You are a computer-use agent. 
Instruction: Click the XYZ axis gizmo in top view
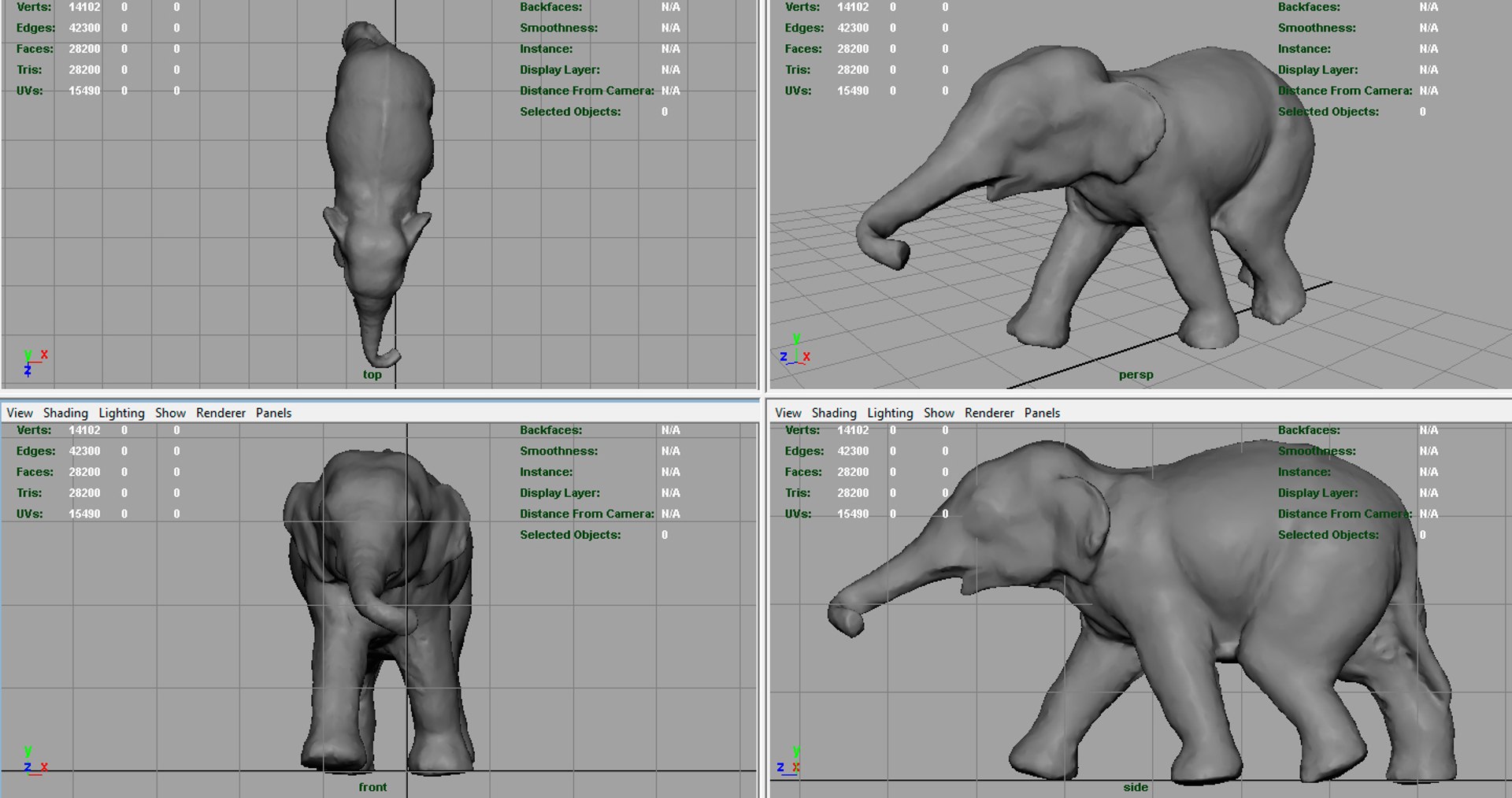pyautogui.click(x=35, y=362)
